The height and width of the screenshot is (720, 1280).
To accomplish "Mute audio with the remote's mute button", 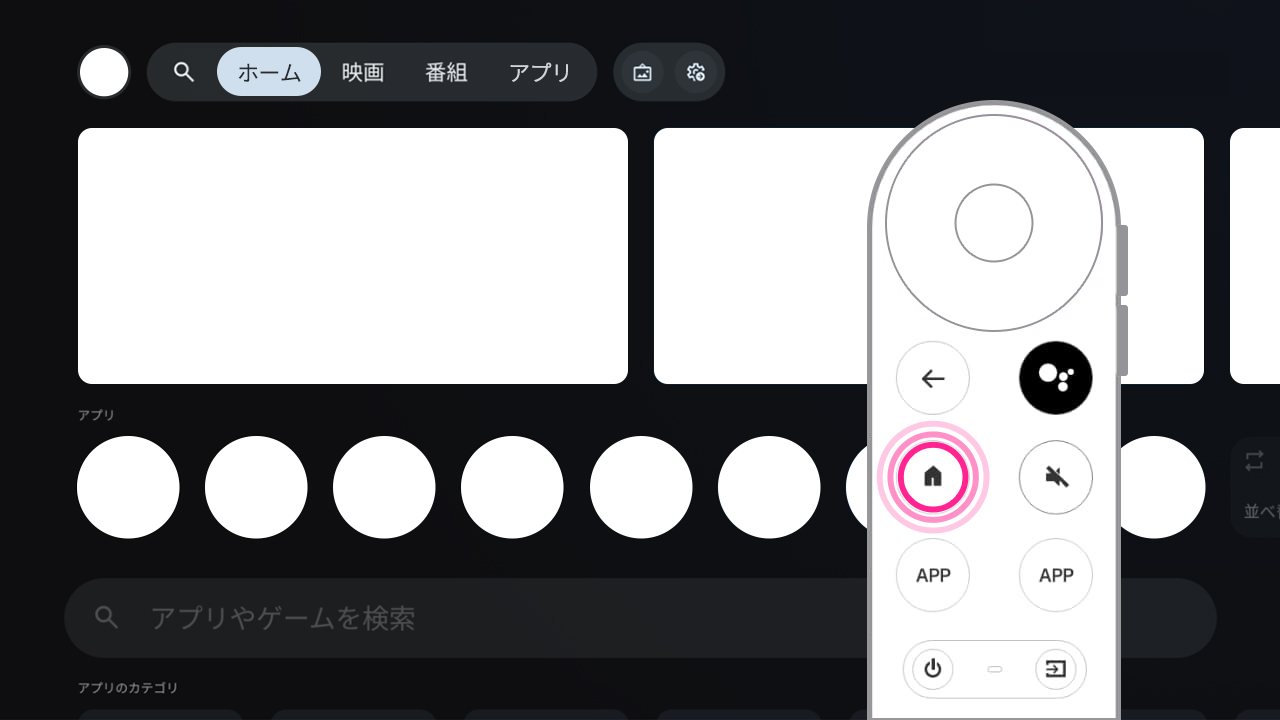I will [1055, 477].
